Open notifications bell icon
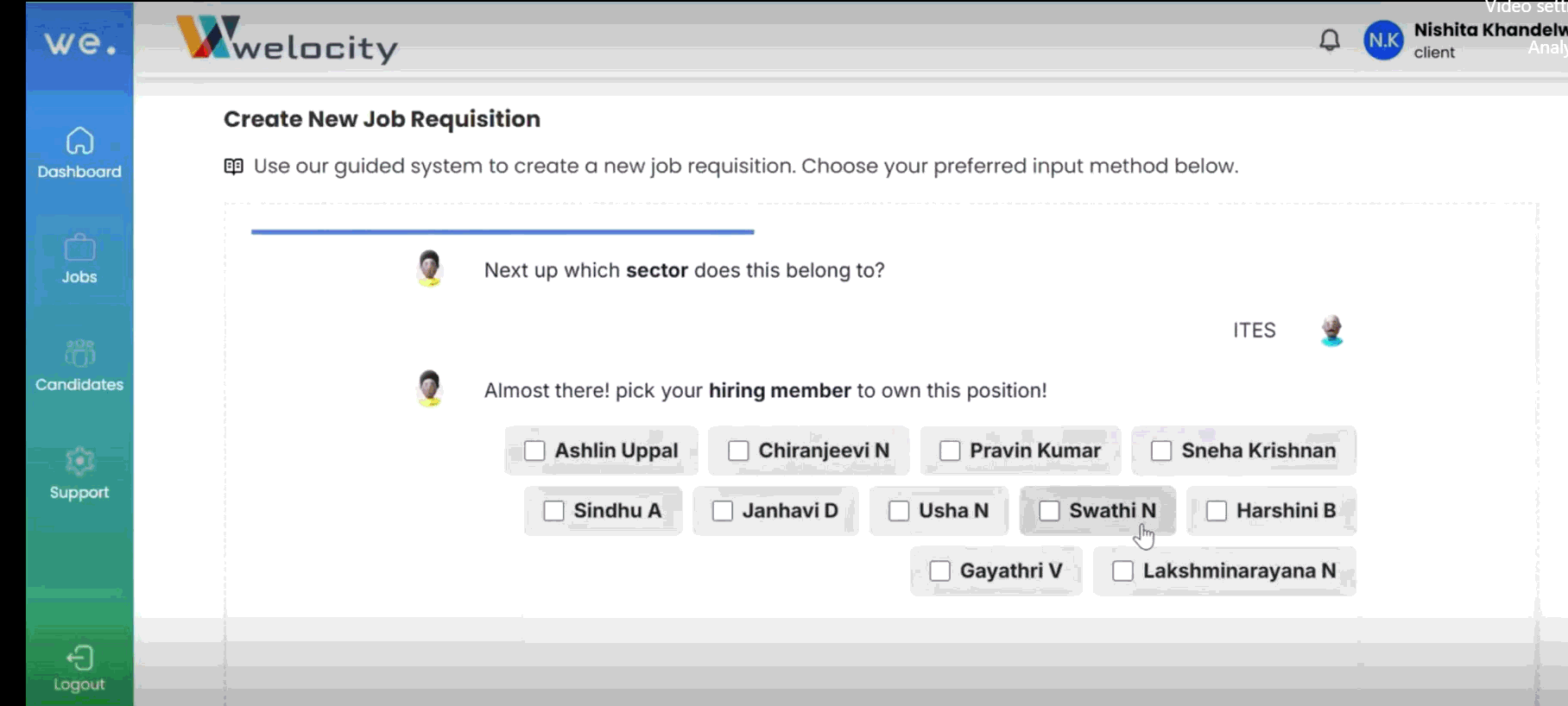 (x=1330, y=40)
